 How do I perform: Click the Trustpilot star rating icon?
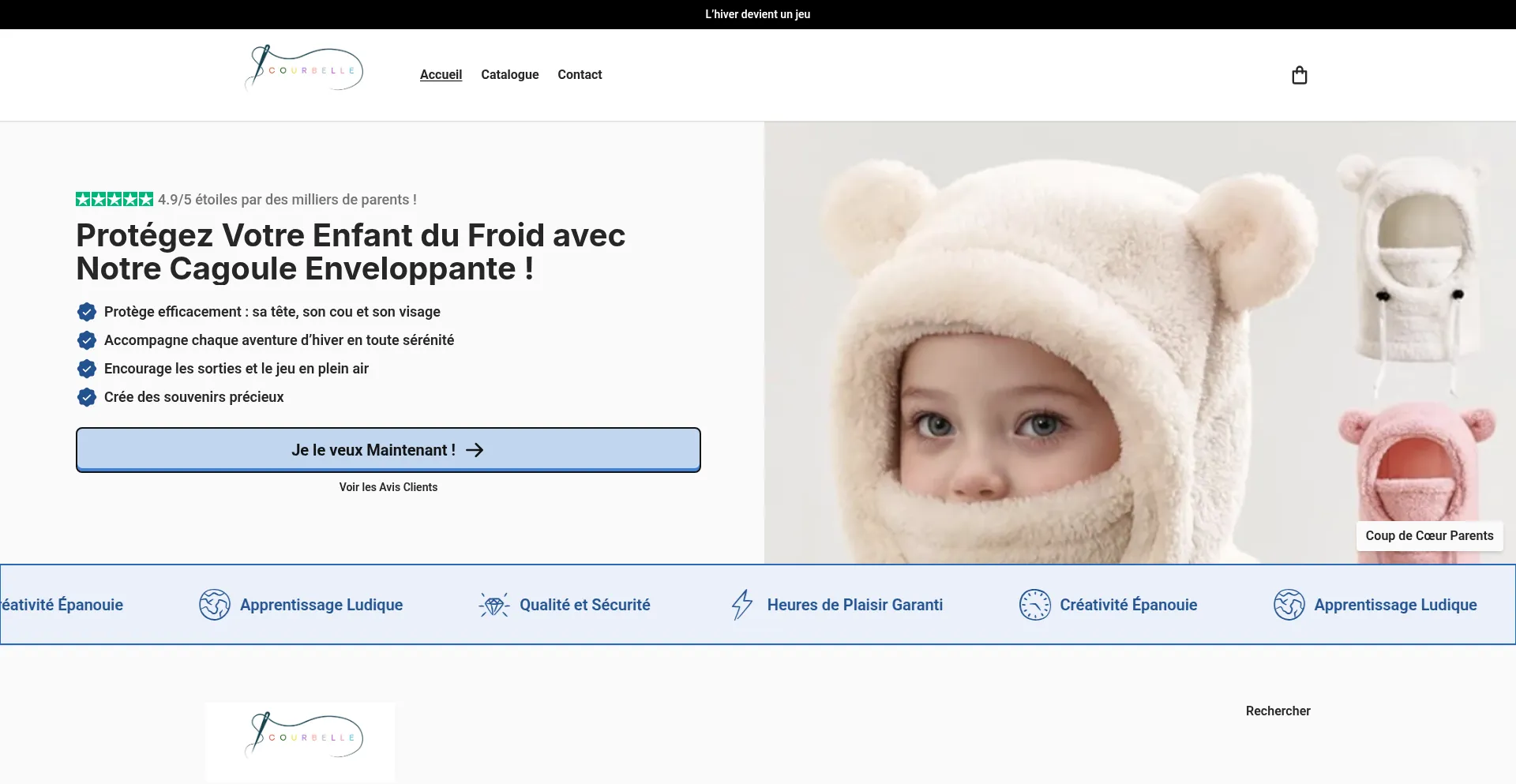click(113, 199)
